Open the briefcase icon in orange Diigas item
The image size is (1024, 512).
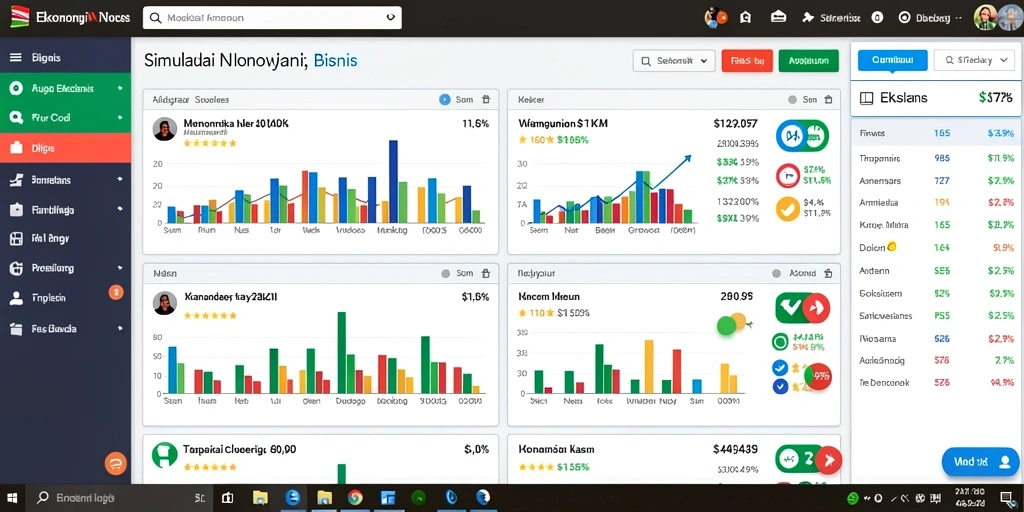click(17, 148)
